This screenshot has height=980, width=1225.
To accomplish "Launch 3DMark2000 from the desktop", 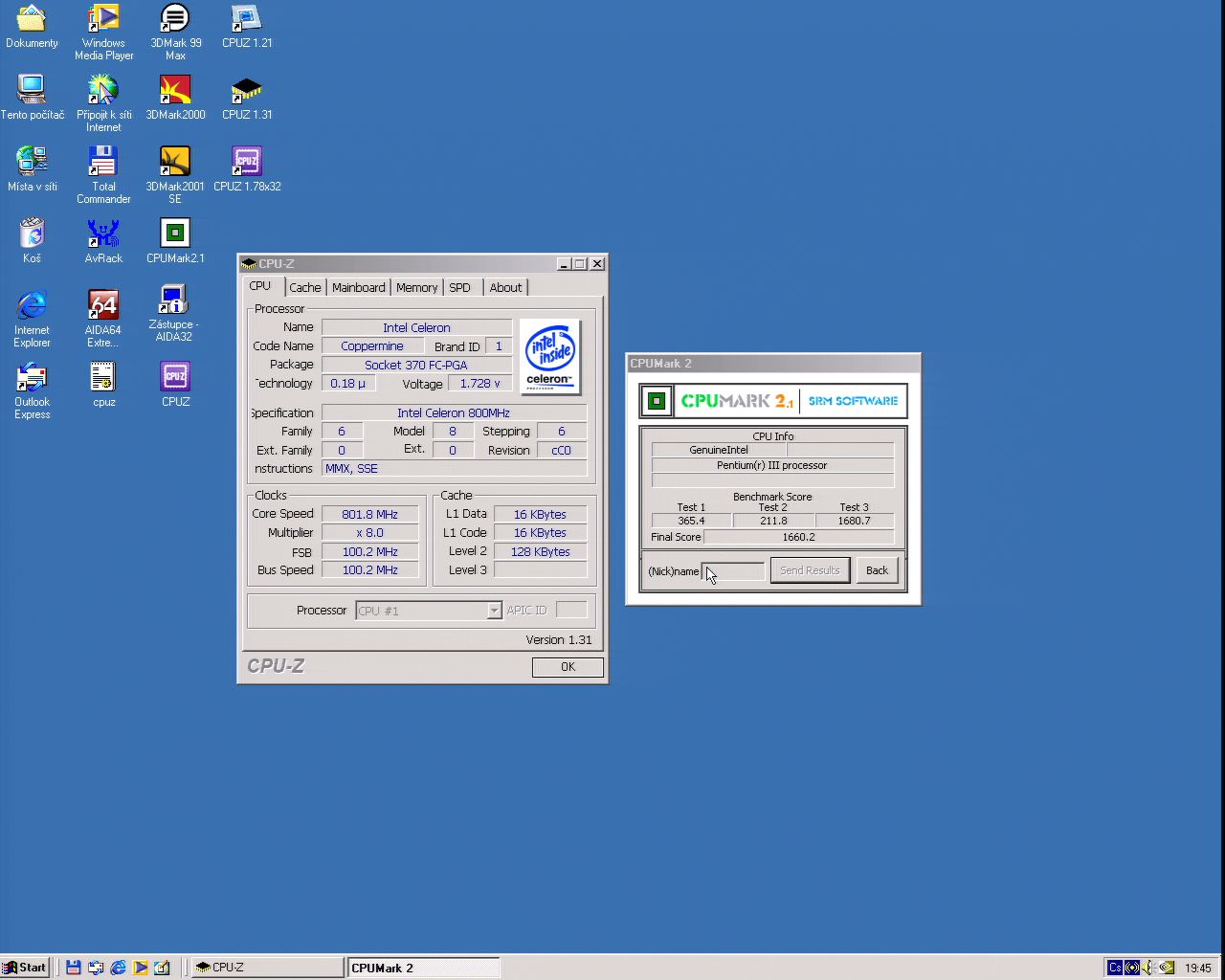I will (175, 97).
